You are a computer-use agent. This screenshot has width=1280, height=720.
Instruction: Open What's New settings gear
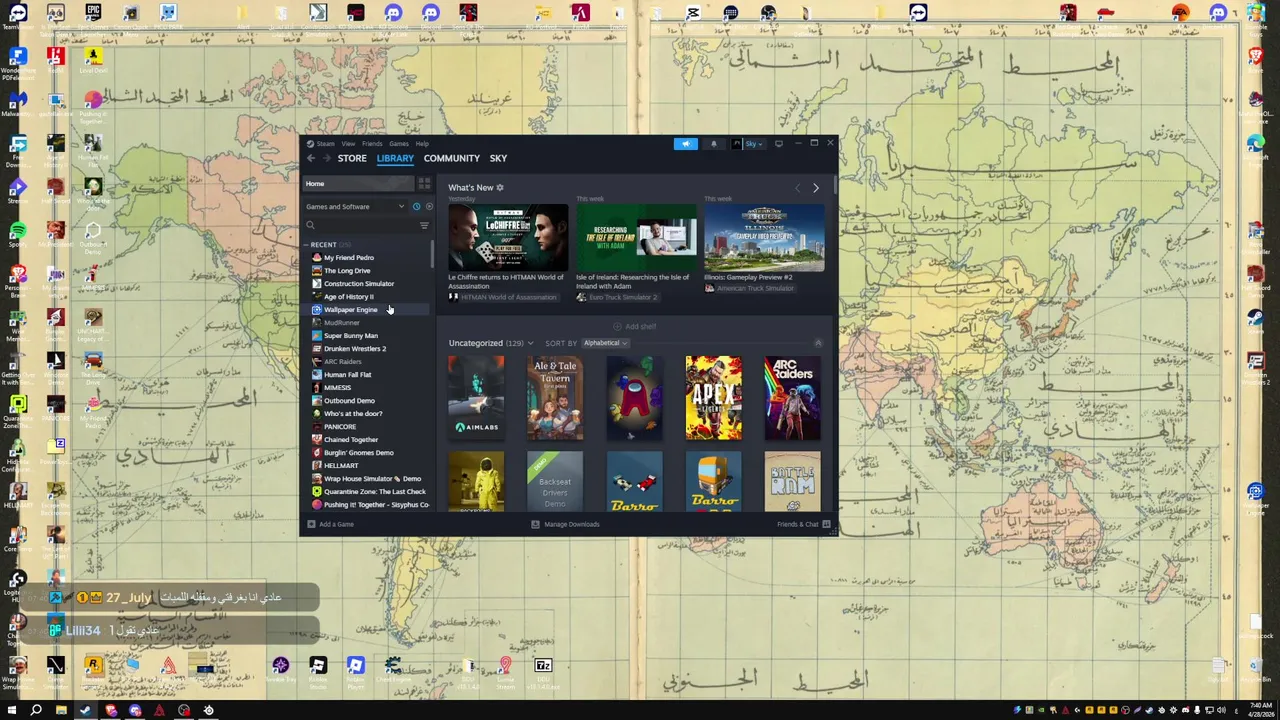click(500, 187)
